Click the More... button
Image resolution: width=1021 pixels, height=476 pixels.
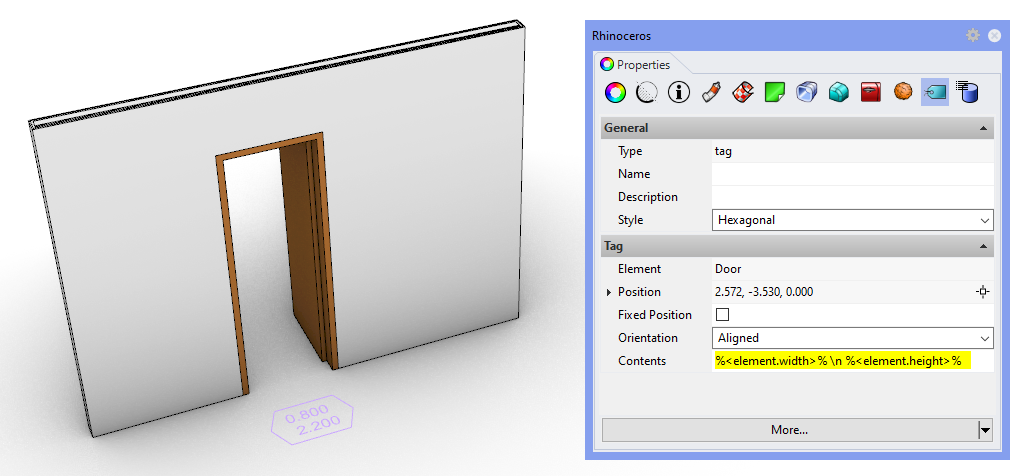tap(789, 430)
